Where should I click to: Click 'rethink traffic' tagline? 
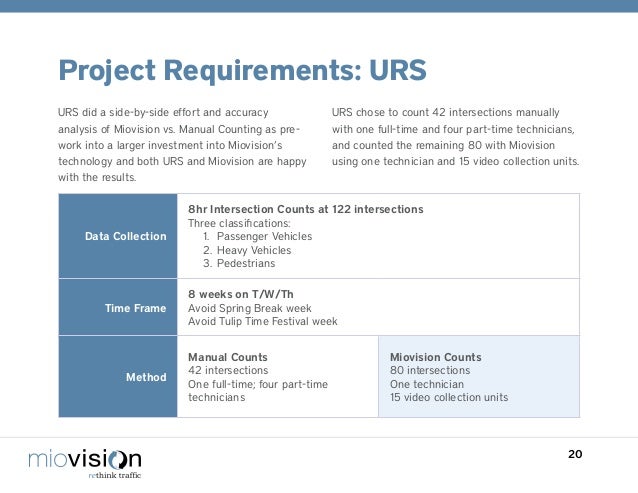point(115,475)
